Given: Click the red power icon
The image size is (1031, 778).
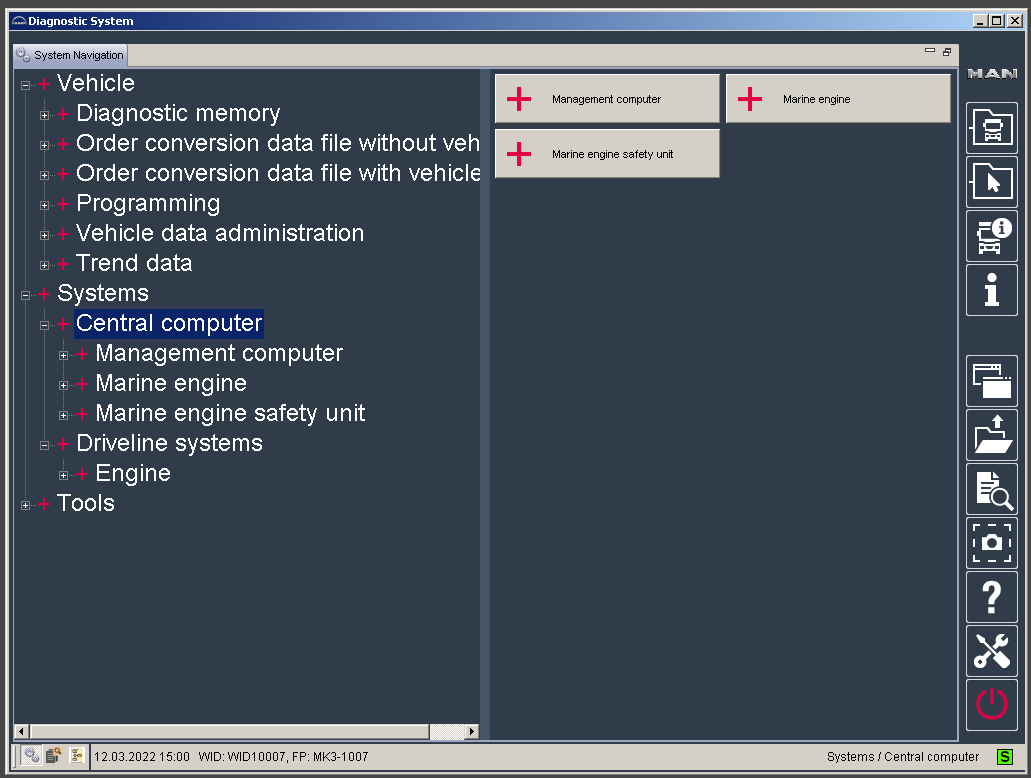Looking at the screenshot, I should pos(992,705).
